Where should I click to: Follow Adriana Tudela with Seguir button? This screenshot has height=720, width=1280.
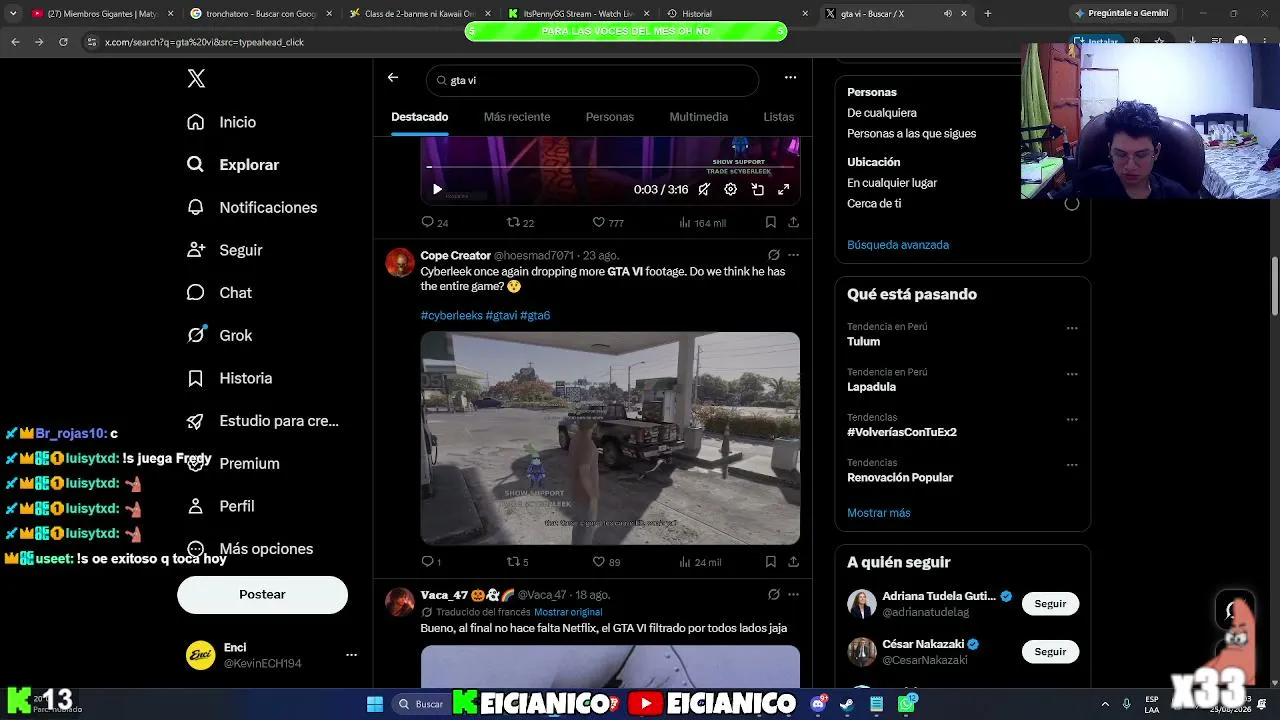pos(1050,604)
